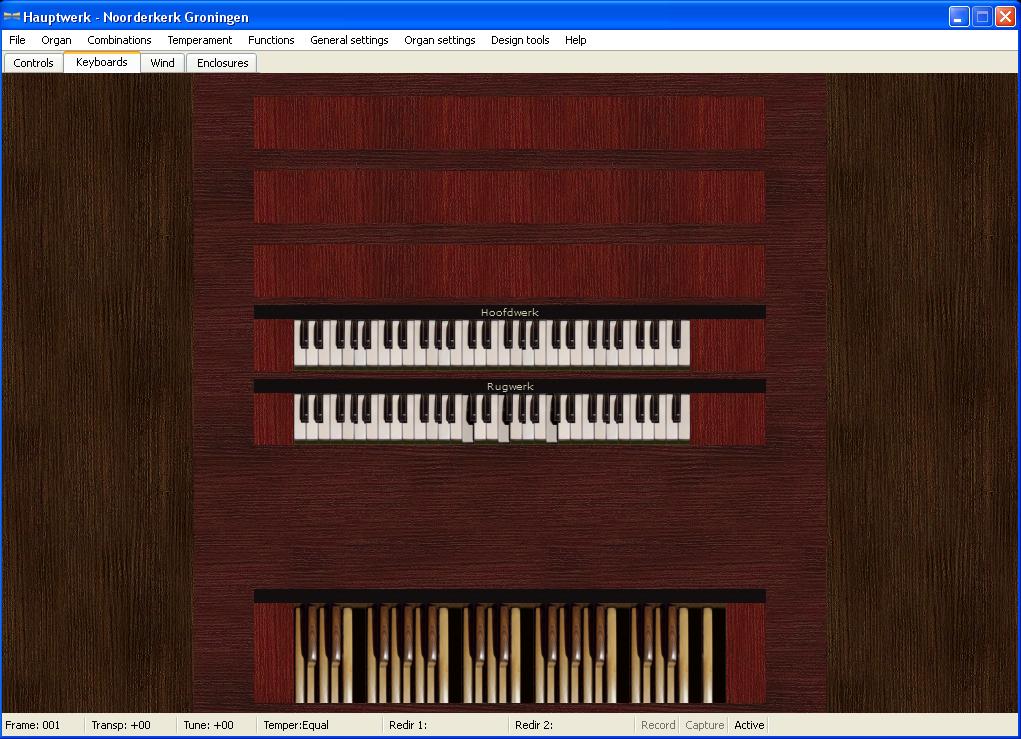The image size is (1021, 739).
Task: Open the Functions menu
Action: click(x=271, y=40)
